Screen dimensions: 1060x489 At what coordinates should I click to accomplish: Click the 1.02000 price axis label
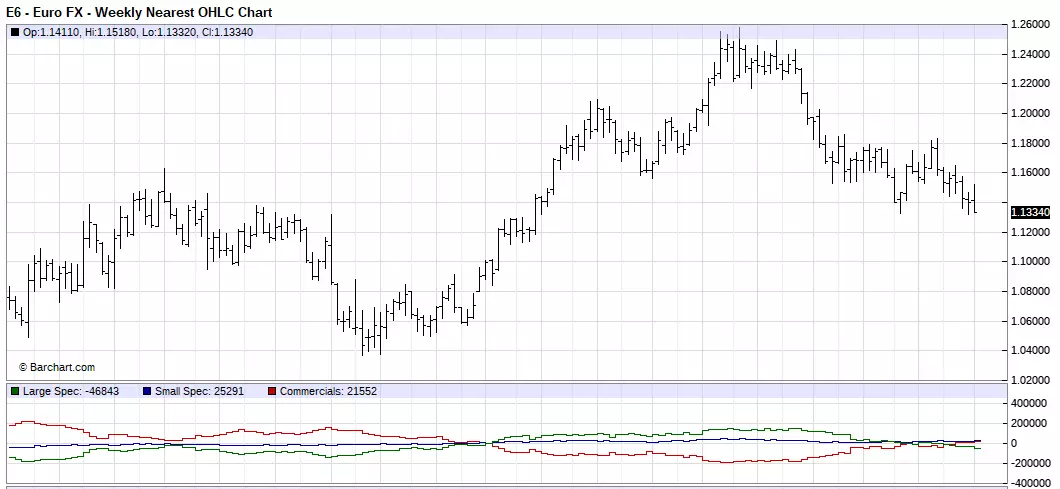tap(1030, 380)
